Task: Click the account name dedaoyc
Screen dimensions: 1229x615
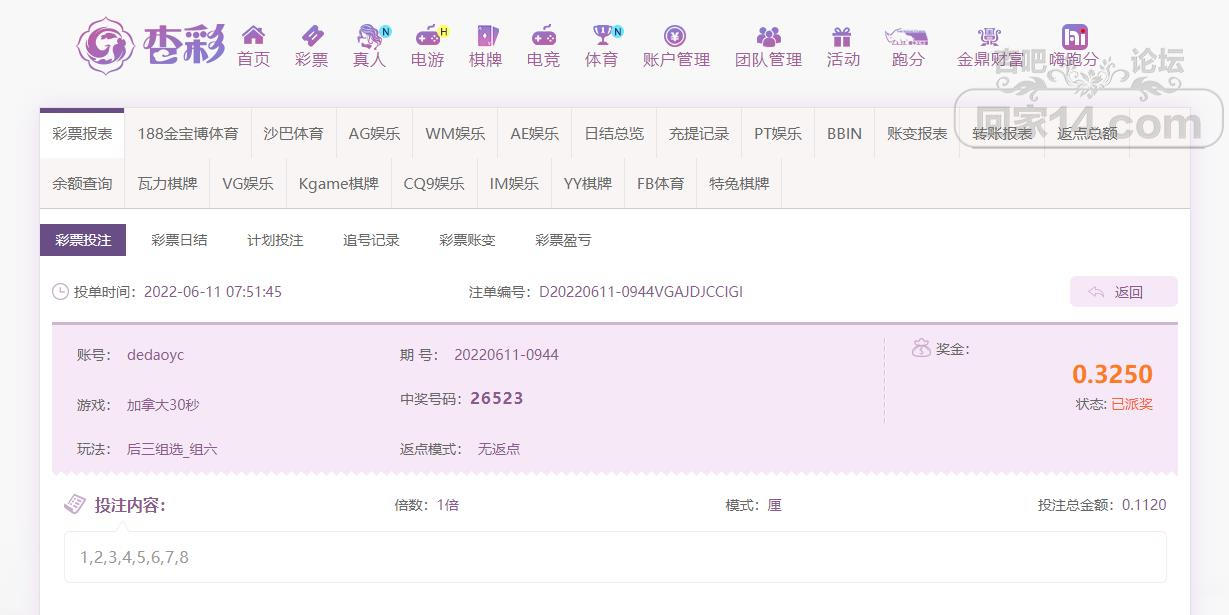Action: 155,355
